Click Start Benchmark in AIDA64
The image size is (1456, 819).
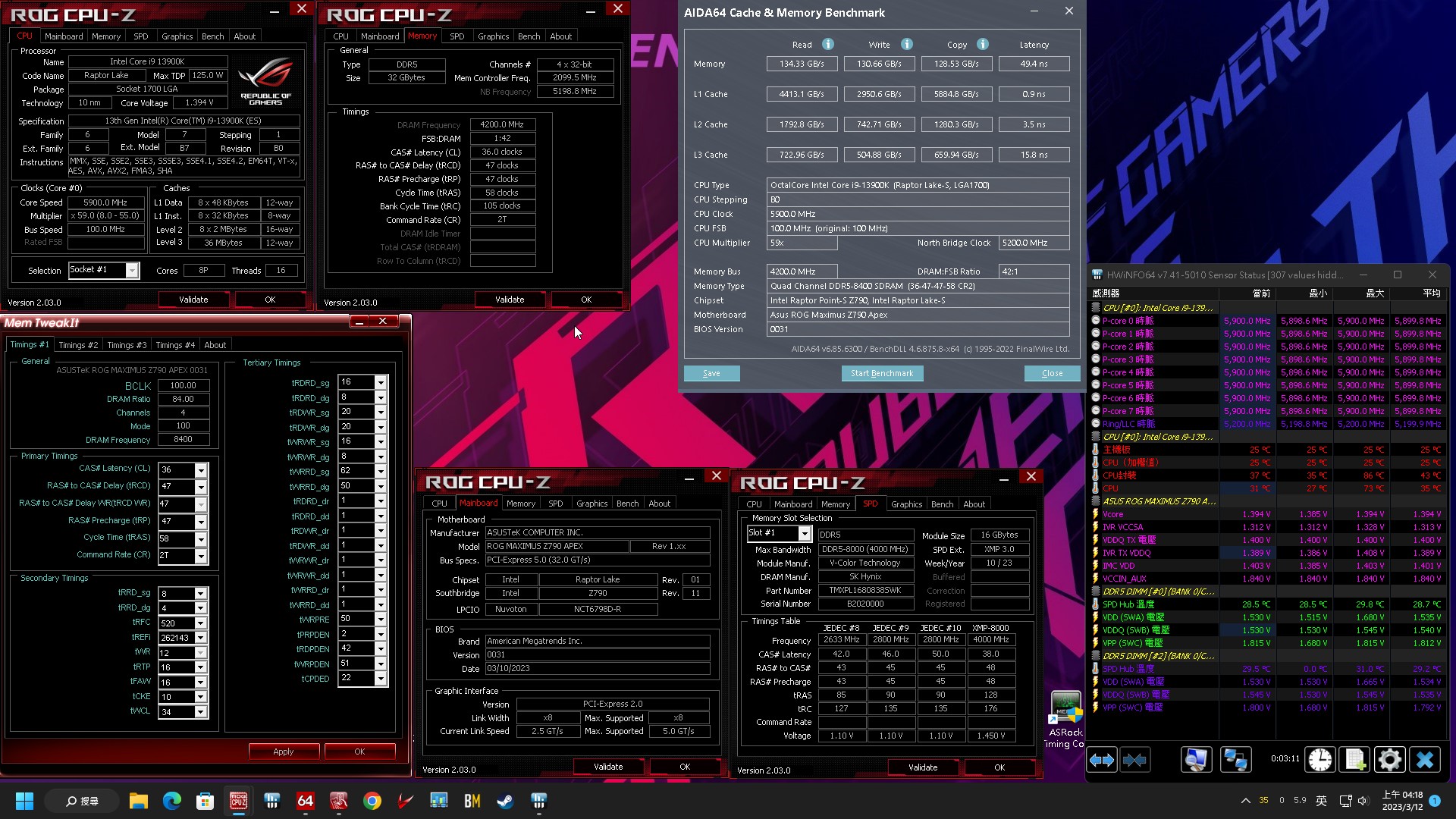pos(882,373)
